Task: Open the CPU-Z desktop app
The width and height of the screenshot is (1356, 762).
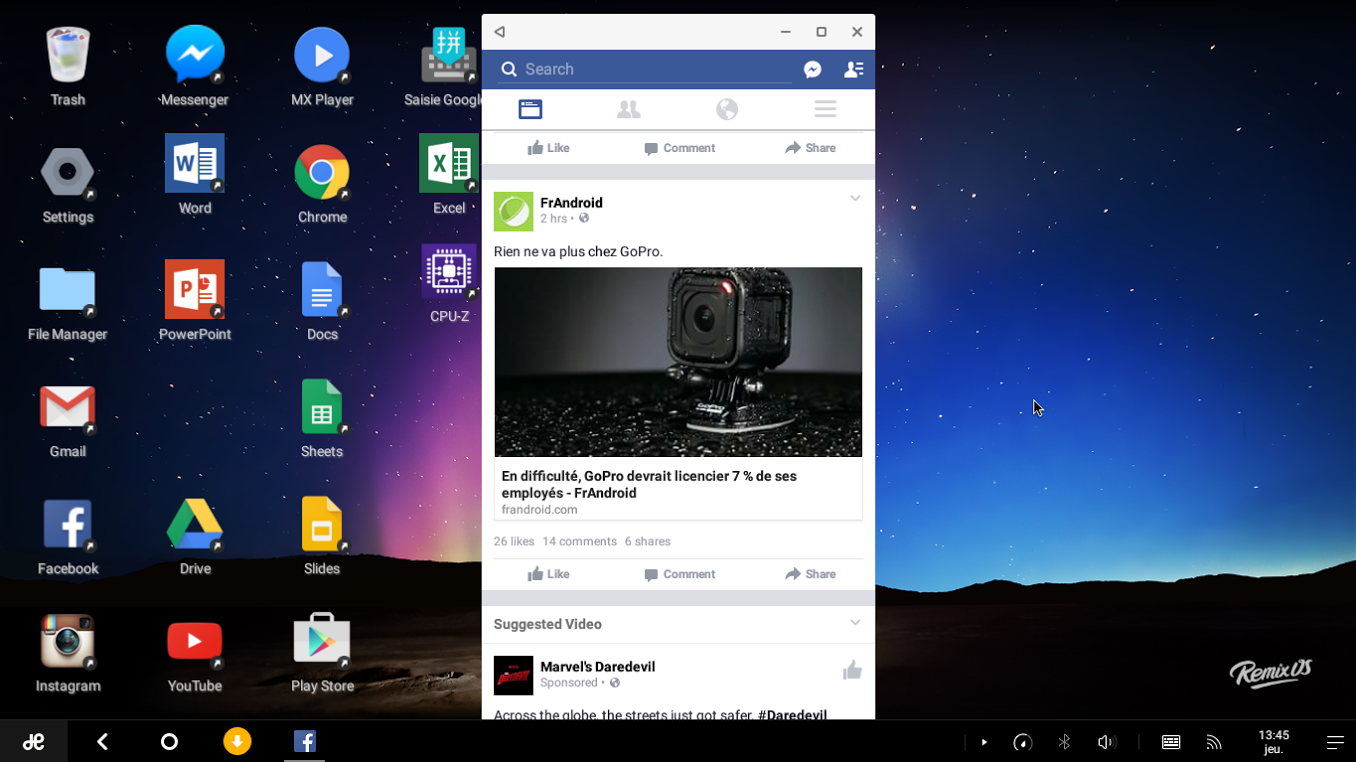Action: (x=449, y=272)
